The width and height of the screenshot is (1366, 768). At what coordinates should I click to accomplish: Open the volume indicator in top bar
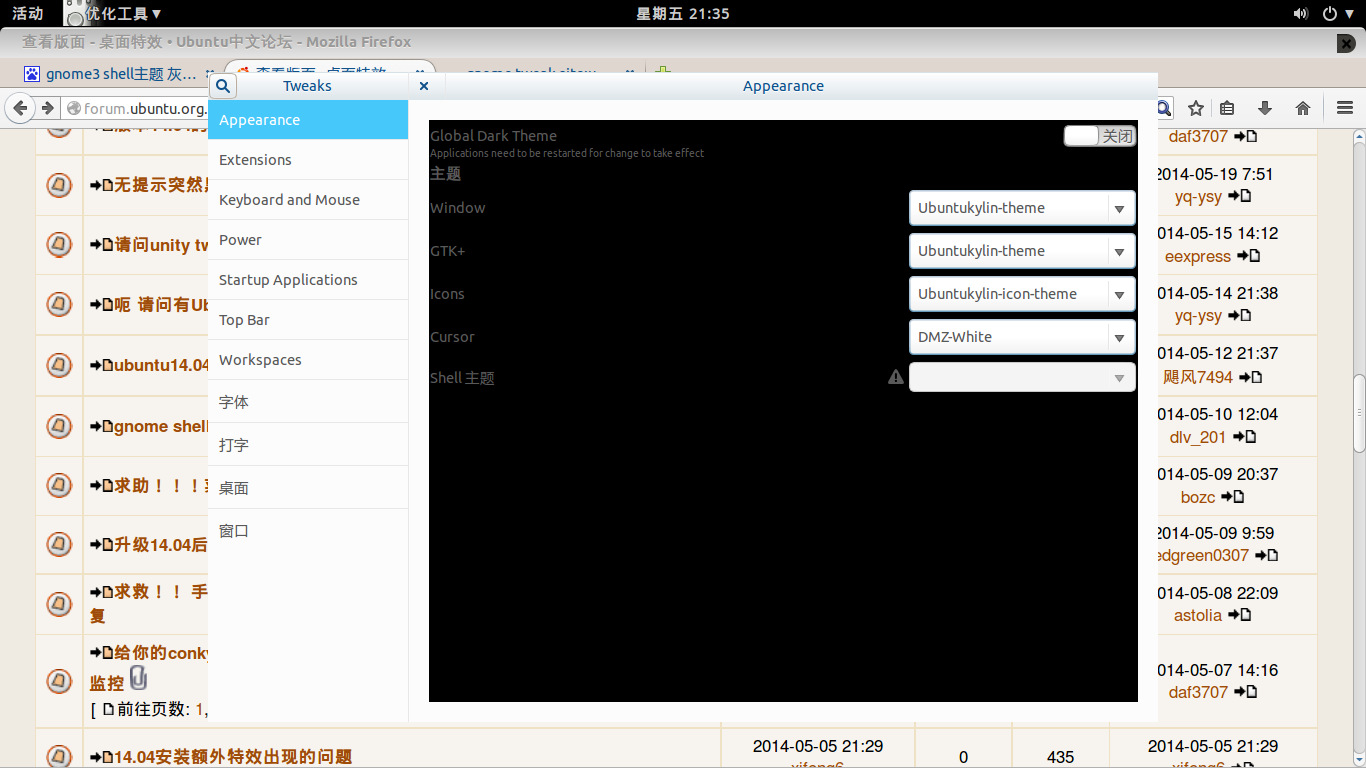[x=1300, y=13]
